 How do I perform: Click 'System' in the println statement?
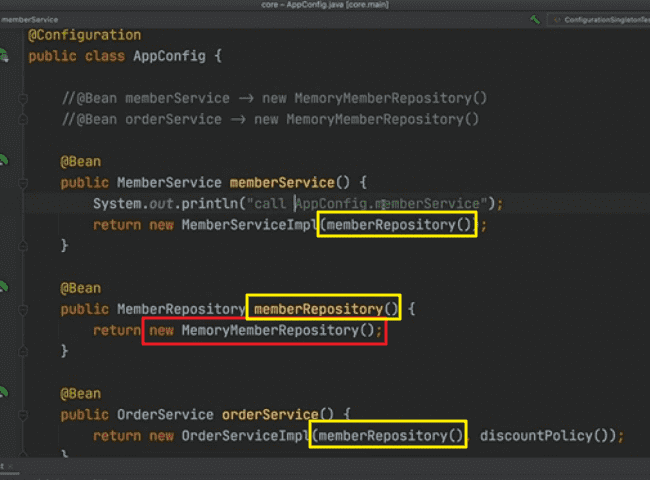click(x=117, y=204)
